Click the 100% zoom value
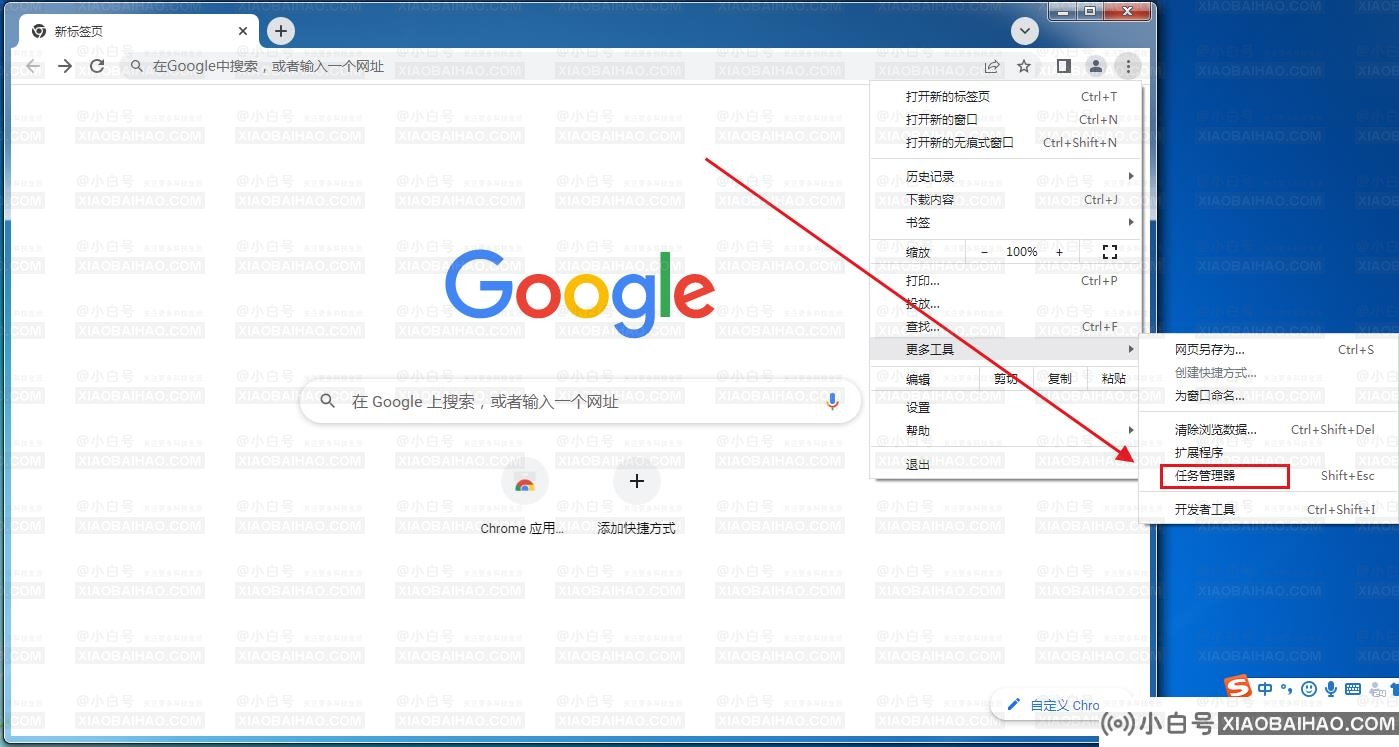 [x=1022, y=252]
